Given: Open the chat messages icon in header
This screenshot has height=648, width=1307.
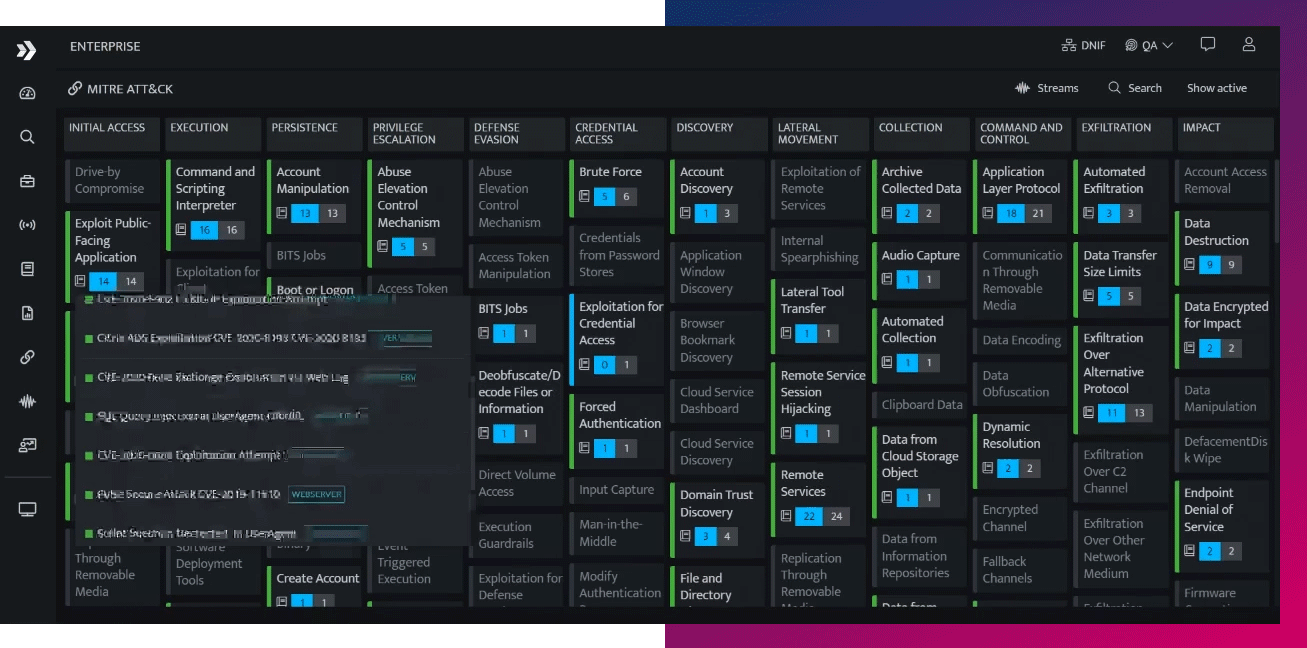Looking at the screenshot, I should point(1208,45).
